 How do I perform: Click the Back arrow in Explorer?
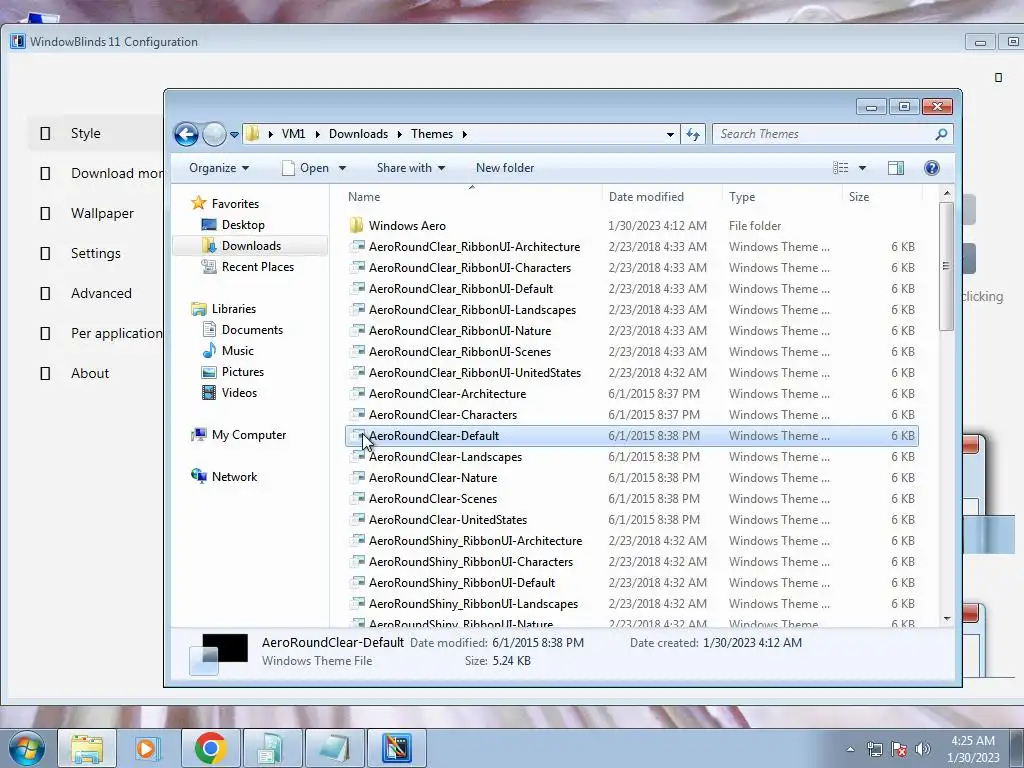(187, 135)
